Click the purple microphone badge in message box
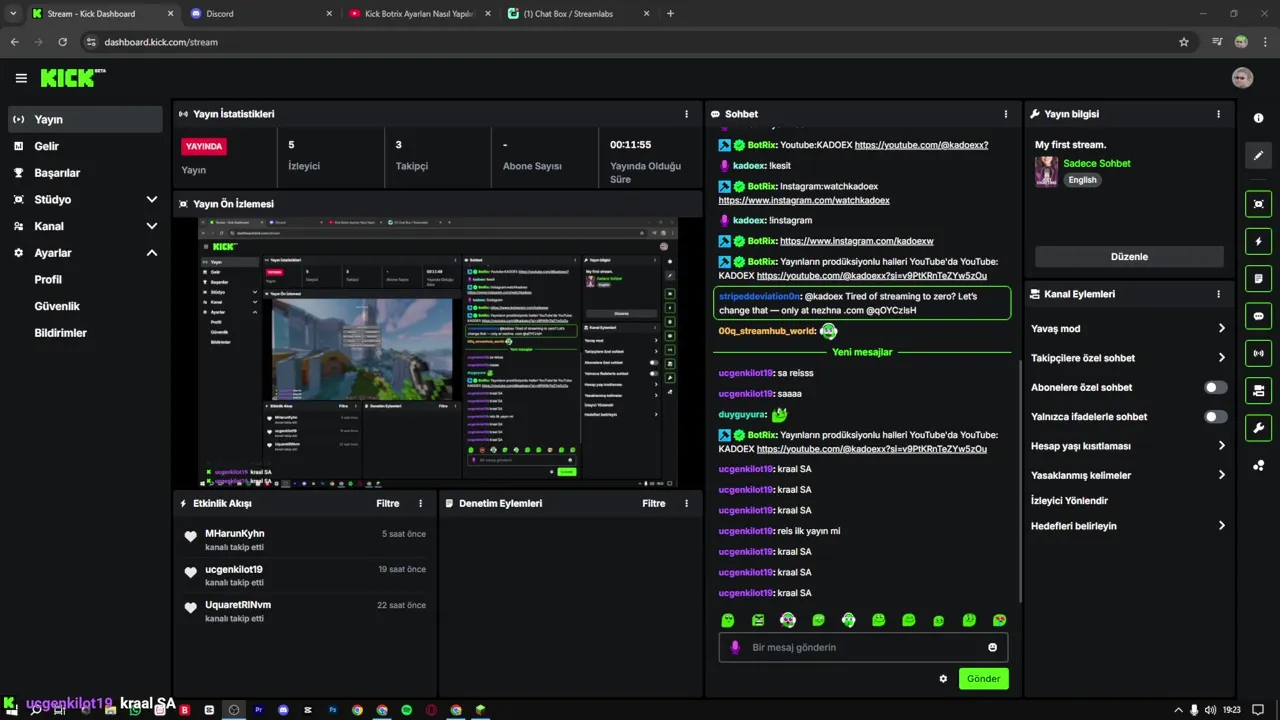Screen dimensions: 1280x720 tap(736, 647)
